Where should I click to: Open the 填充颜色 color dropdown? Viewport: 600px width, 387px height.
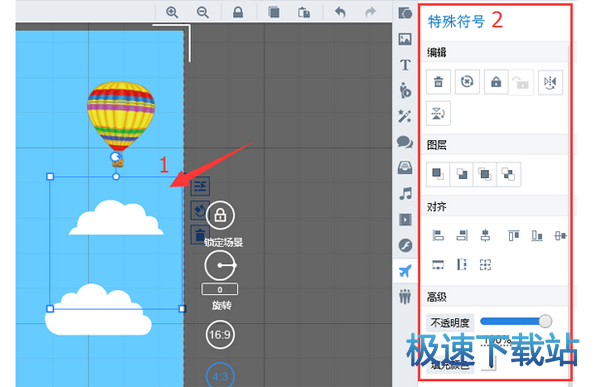489,363
